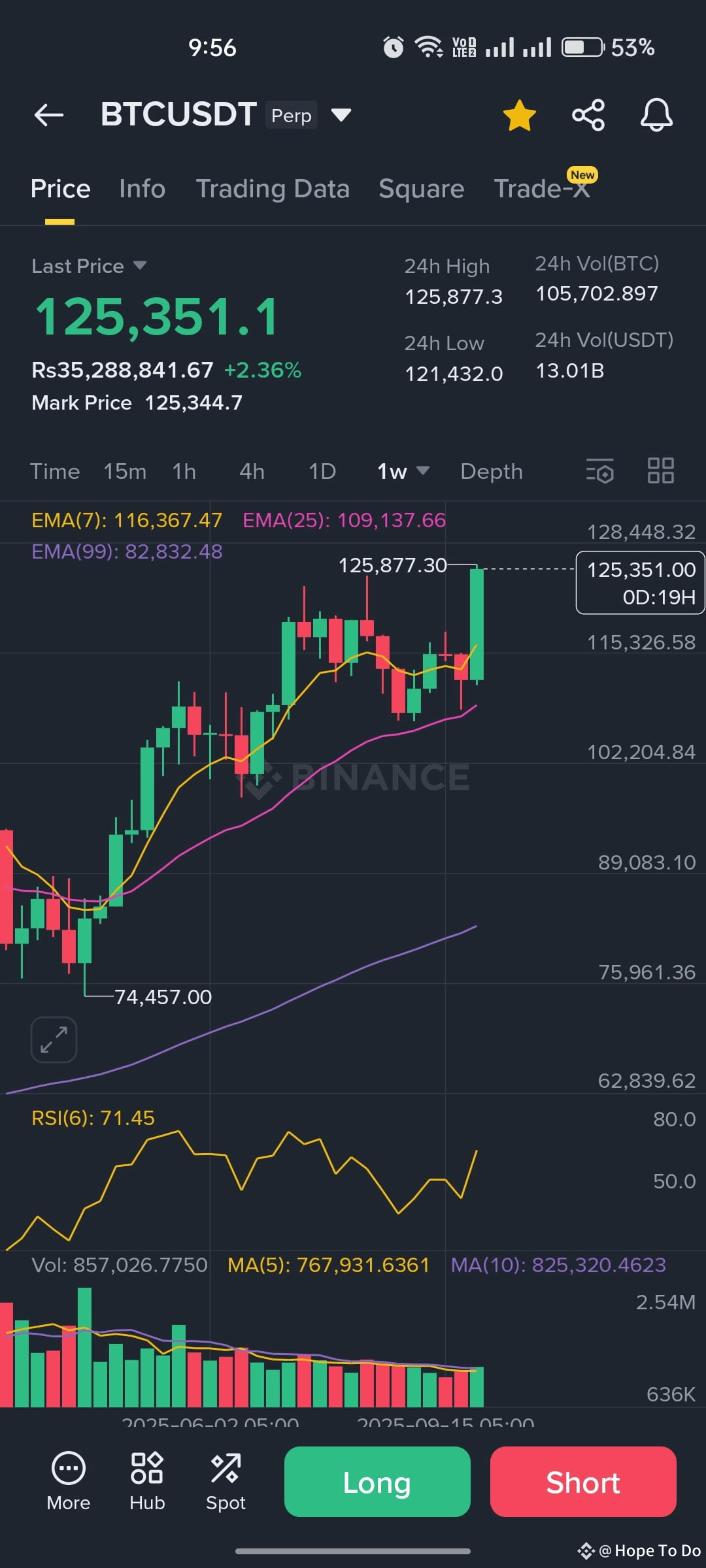
Task: Tap the MA(5) volume label
Action: (328, 1265)
